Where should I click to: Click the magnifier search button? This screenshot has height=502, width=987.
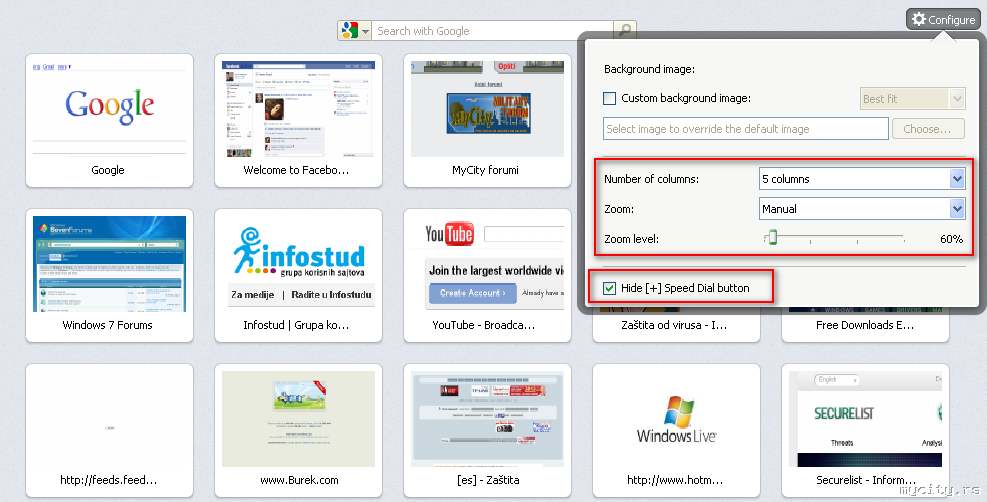pos(624,30)
